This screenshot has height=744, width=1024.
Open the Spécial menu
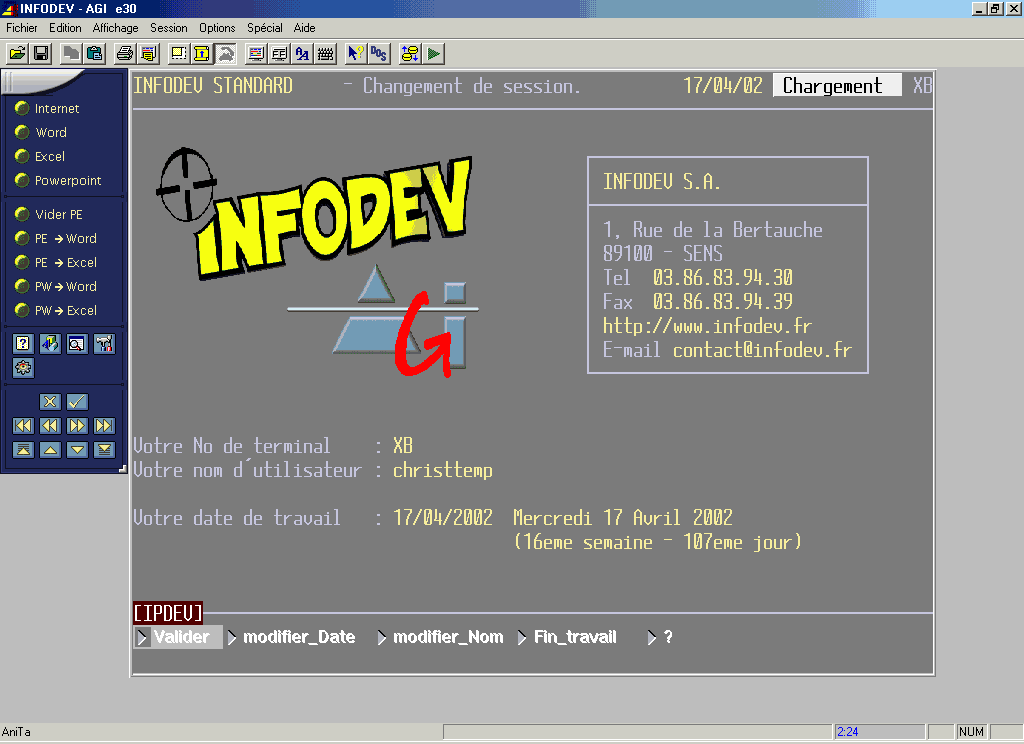pos(264,28)
